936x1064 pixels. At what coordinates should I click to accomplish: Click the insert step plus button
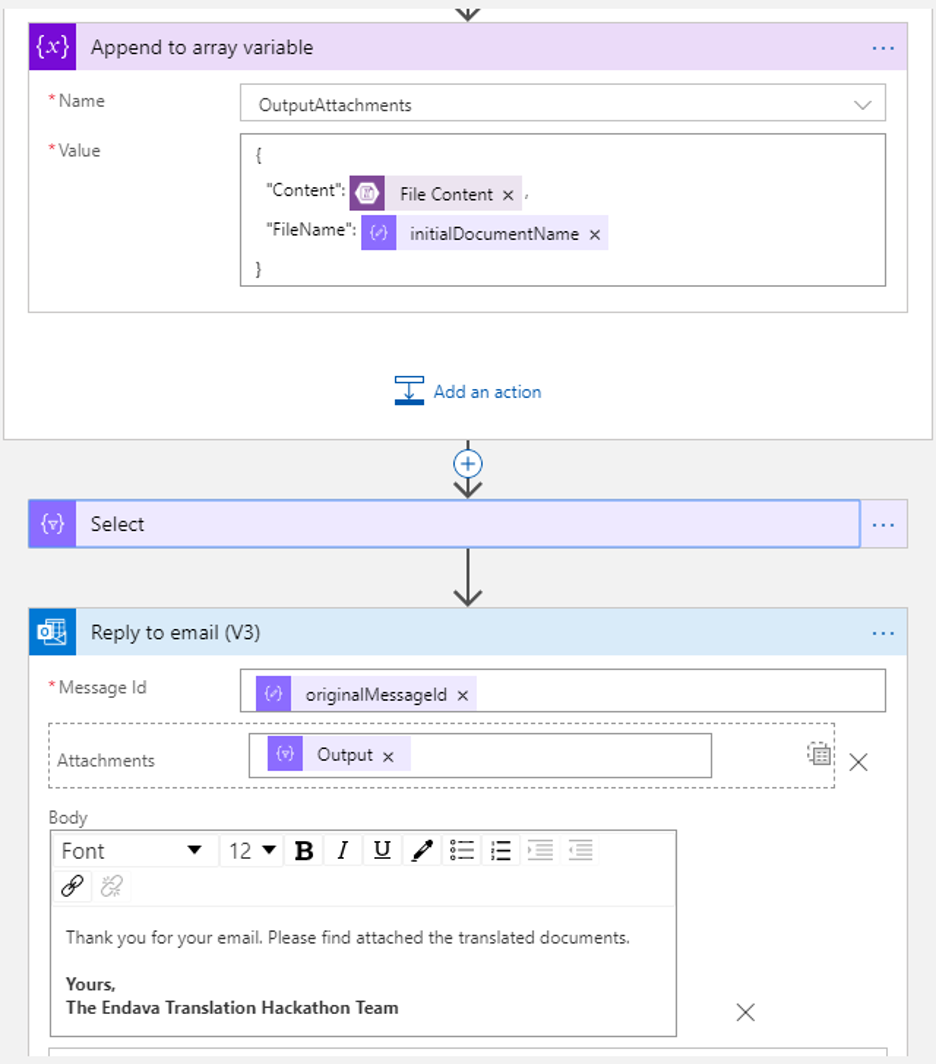pyautogui.click(x=468, y=464)
